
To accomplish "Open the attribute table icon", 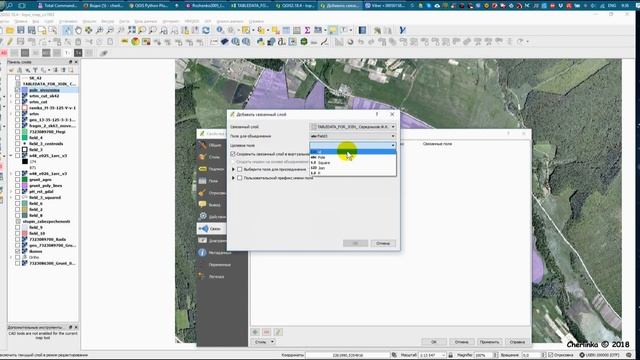I will pyautogui.click(x=286, y=30).
